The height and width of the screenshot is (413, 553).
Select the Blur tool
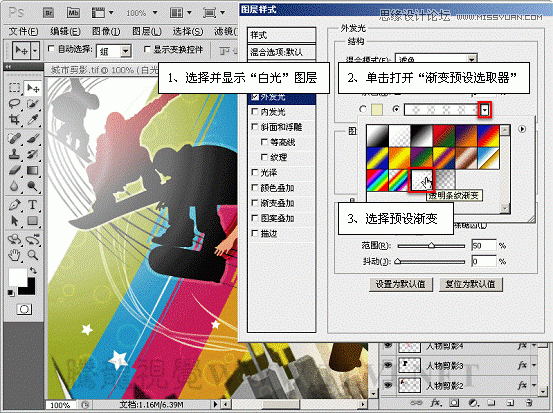[14, 186]
